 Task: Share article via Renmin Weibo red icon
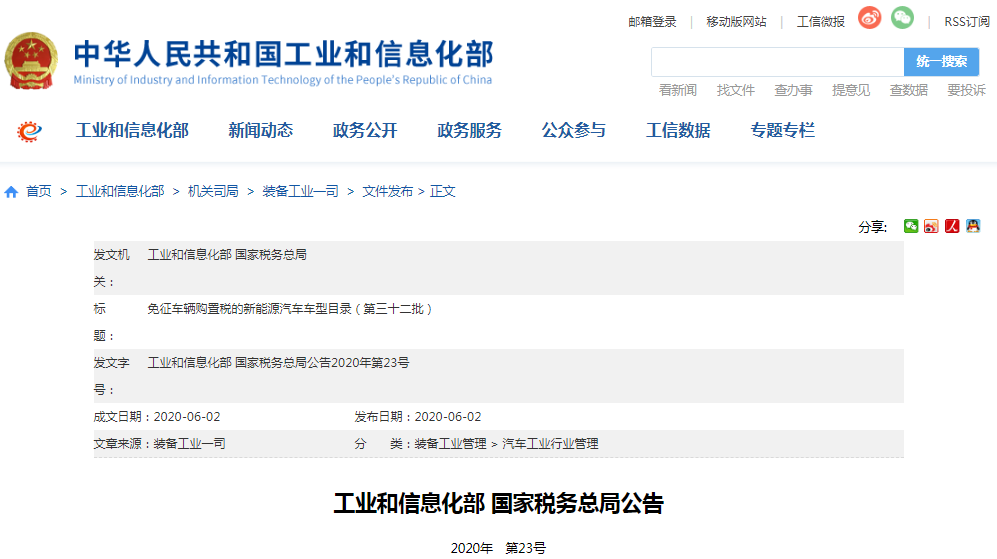(952, 226)
